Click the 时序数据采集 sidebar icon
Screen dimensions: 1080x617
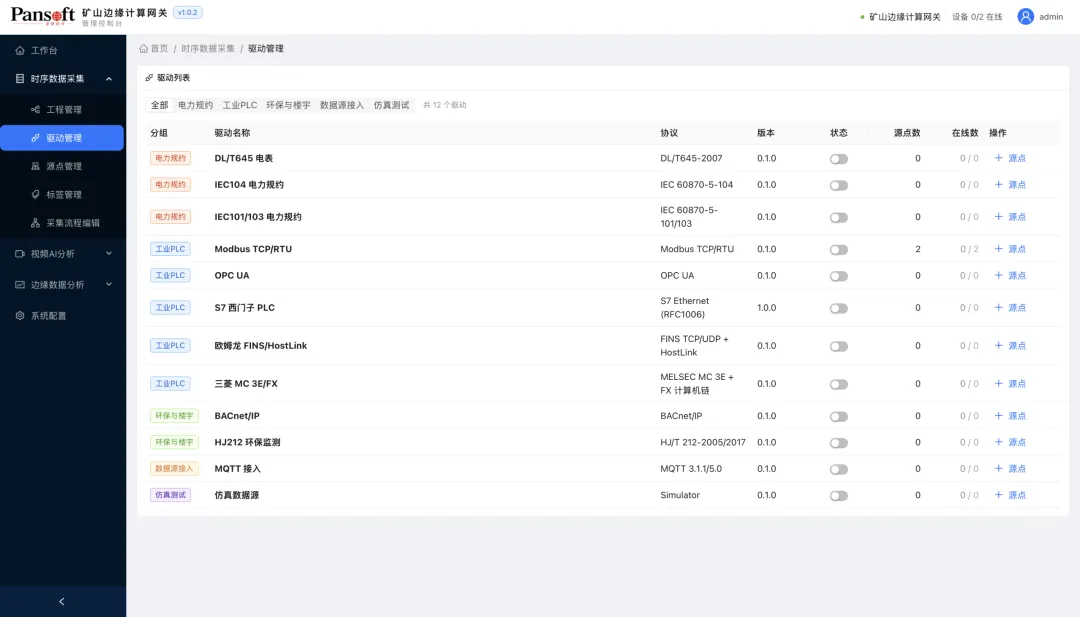coord(20,79)
